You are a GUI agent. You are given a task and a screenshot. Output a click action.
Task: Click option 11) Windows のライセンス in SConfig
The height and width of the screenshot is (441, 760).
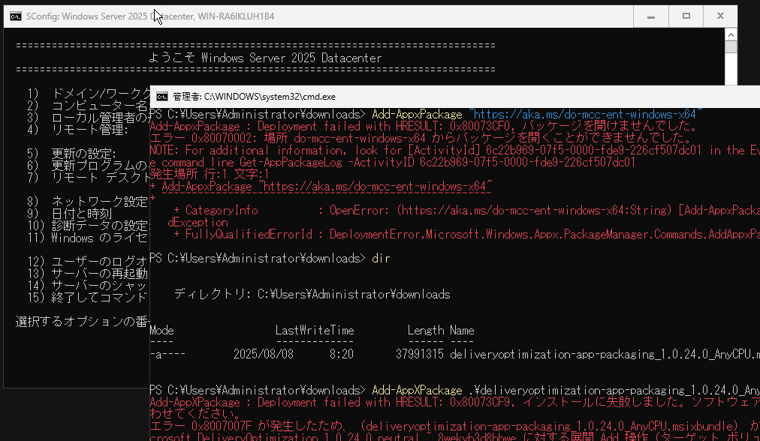coord(88,238)
